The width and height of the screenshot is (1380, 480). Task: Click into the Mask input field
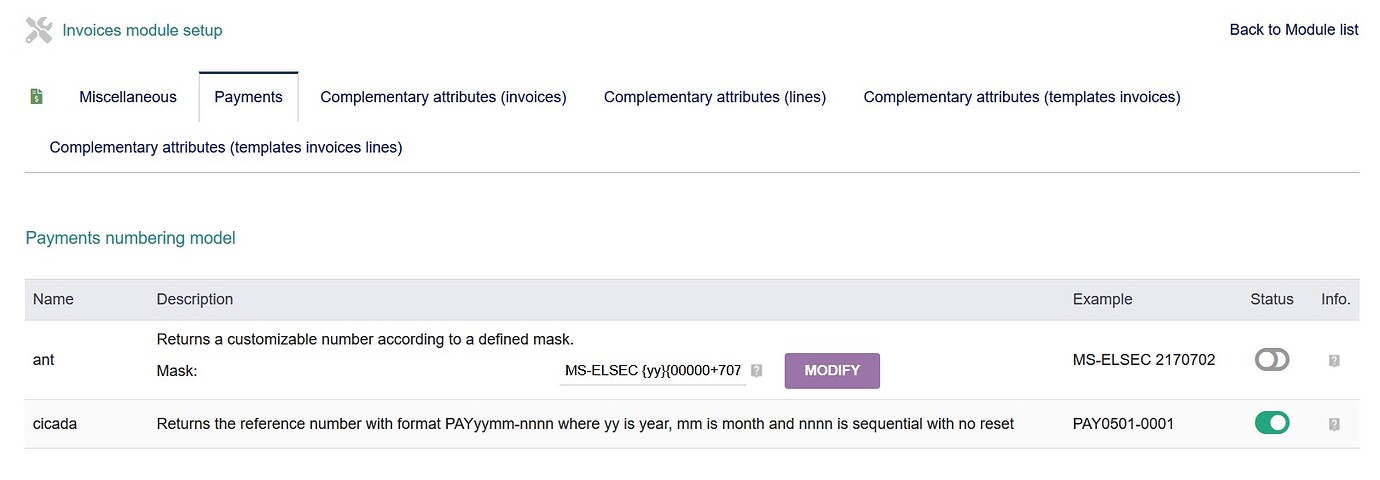[x=652, y=370]
